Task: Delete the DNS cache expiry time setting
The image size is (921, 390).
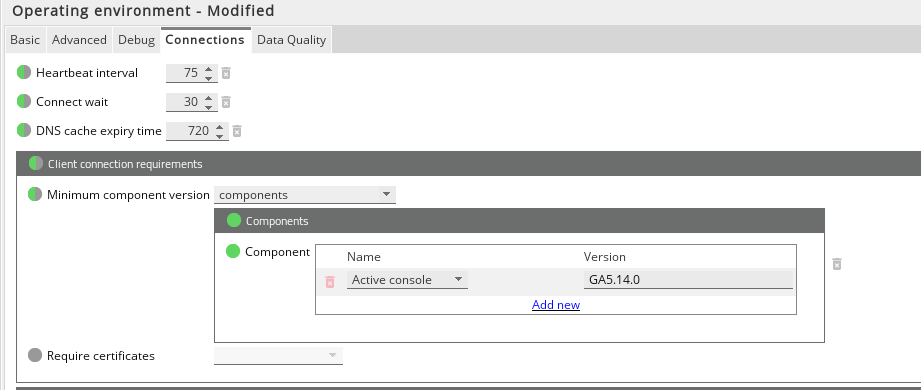Action: pyautogui.click(x=237, y=131)
